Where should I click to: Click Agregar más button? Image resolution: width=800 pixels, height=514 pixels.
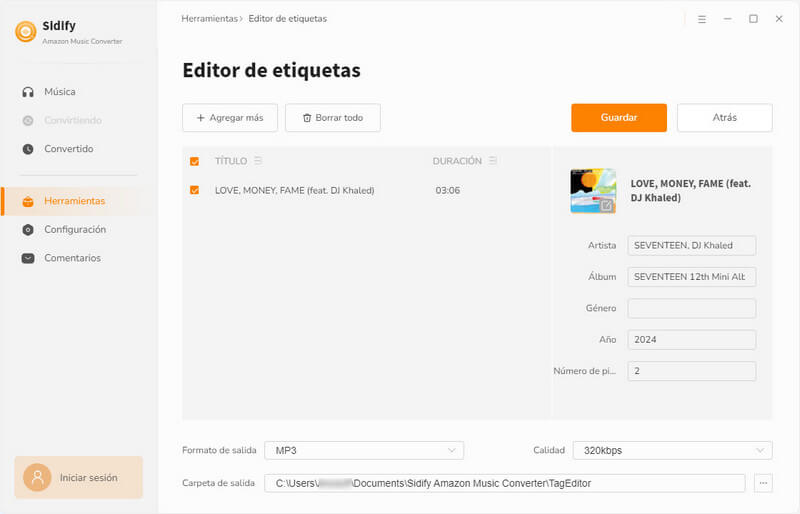230,118
